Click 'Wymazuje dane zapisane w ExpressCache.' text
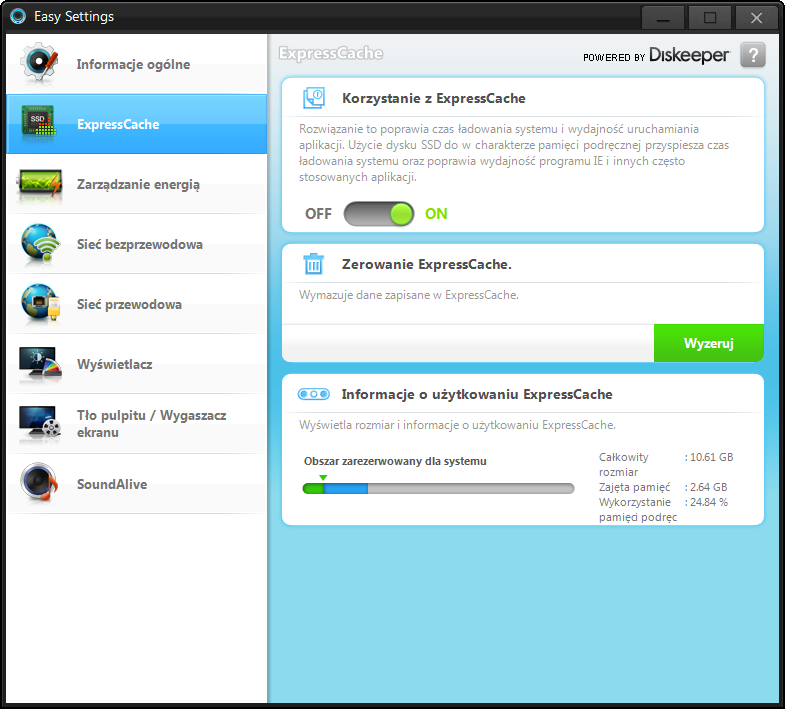 (x=409, y=295)
